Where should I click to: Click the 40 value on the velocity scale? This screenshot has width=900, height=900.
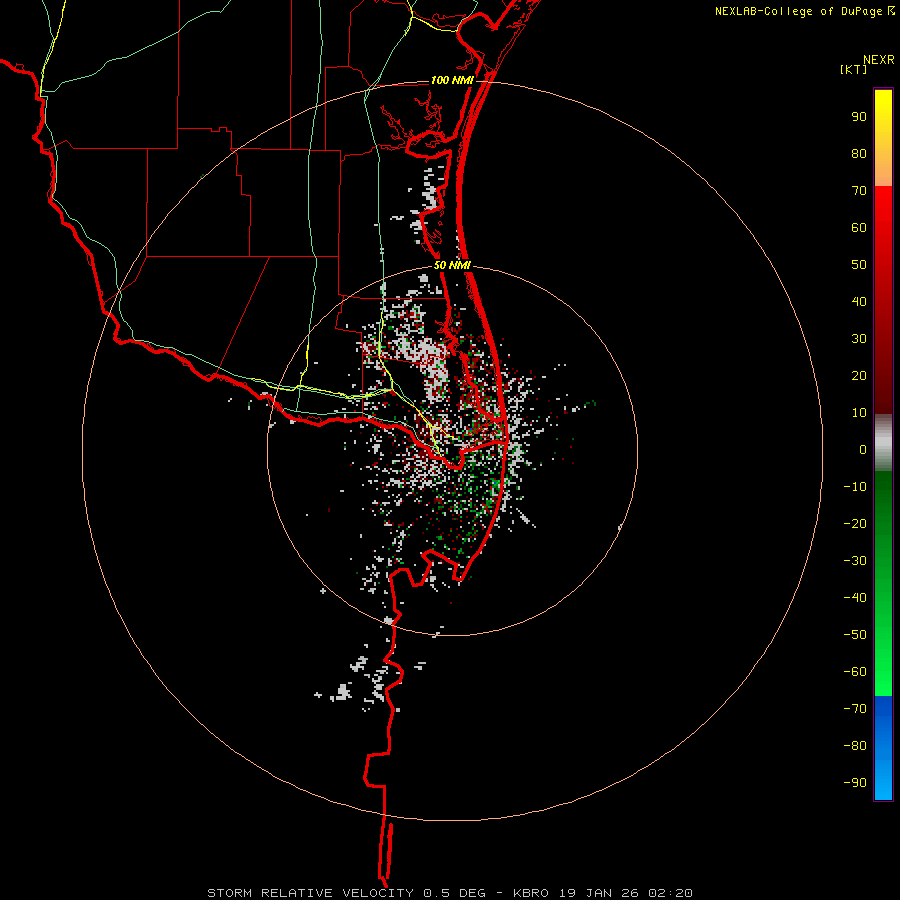click(859, 302)
